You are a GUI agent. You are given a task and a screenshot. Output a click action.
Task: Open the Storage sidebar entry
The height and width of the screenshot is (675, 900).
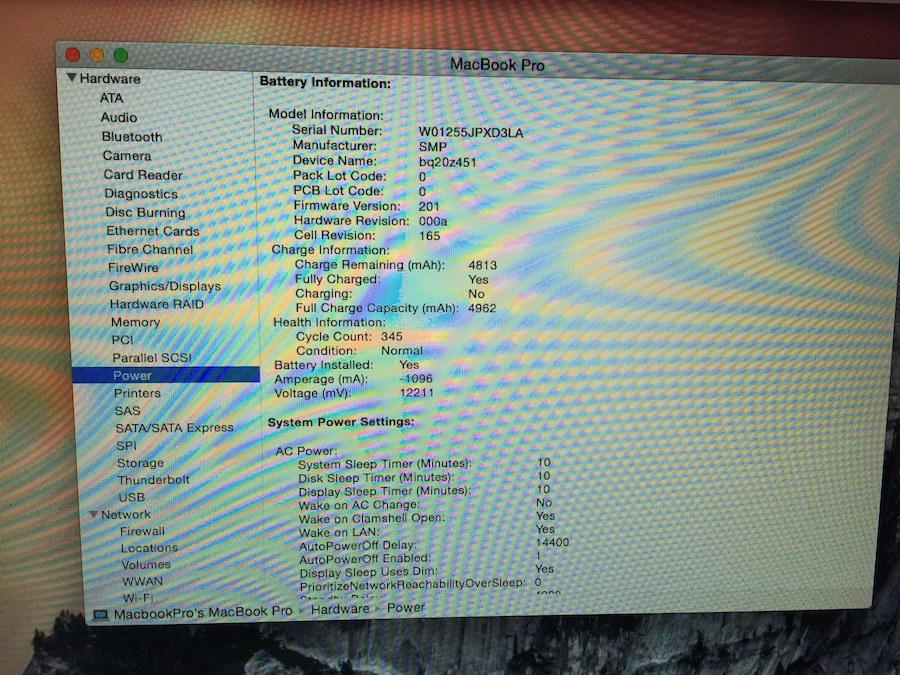(x=140, y=463)
